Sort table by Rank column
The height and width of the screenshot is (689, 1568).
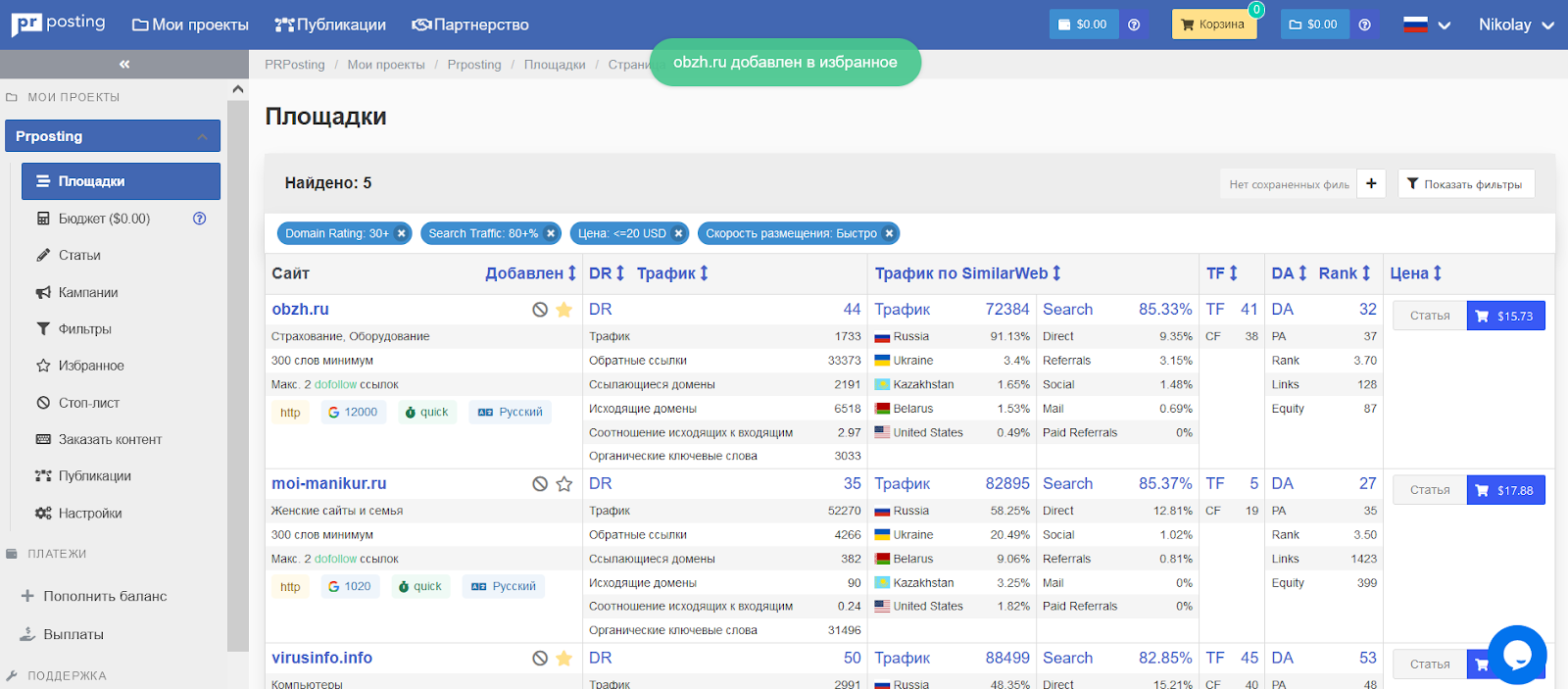click(1345, 273)
